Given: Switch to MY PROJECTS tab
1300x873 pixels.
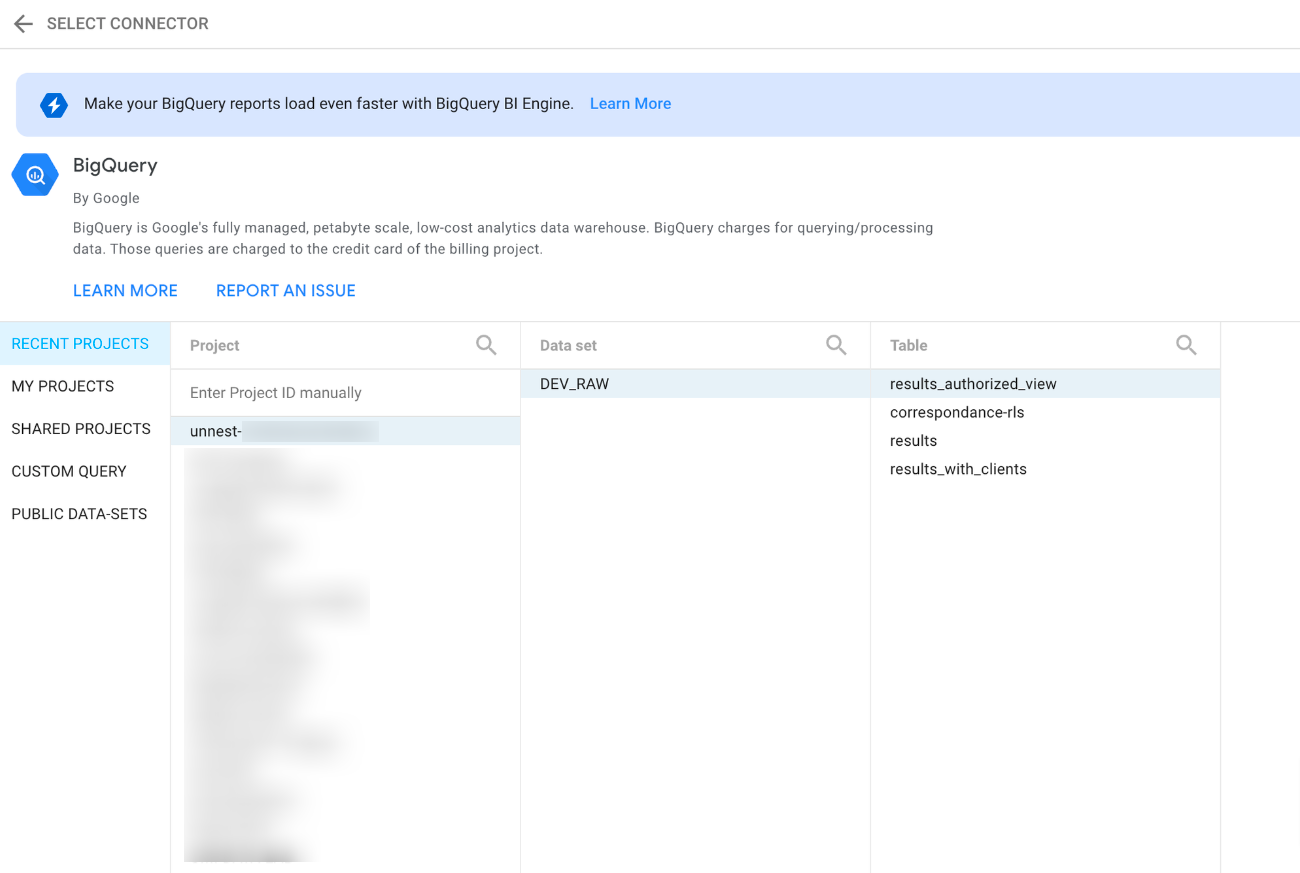Looking at the screenshot, I should (85, 386).
